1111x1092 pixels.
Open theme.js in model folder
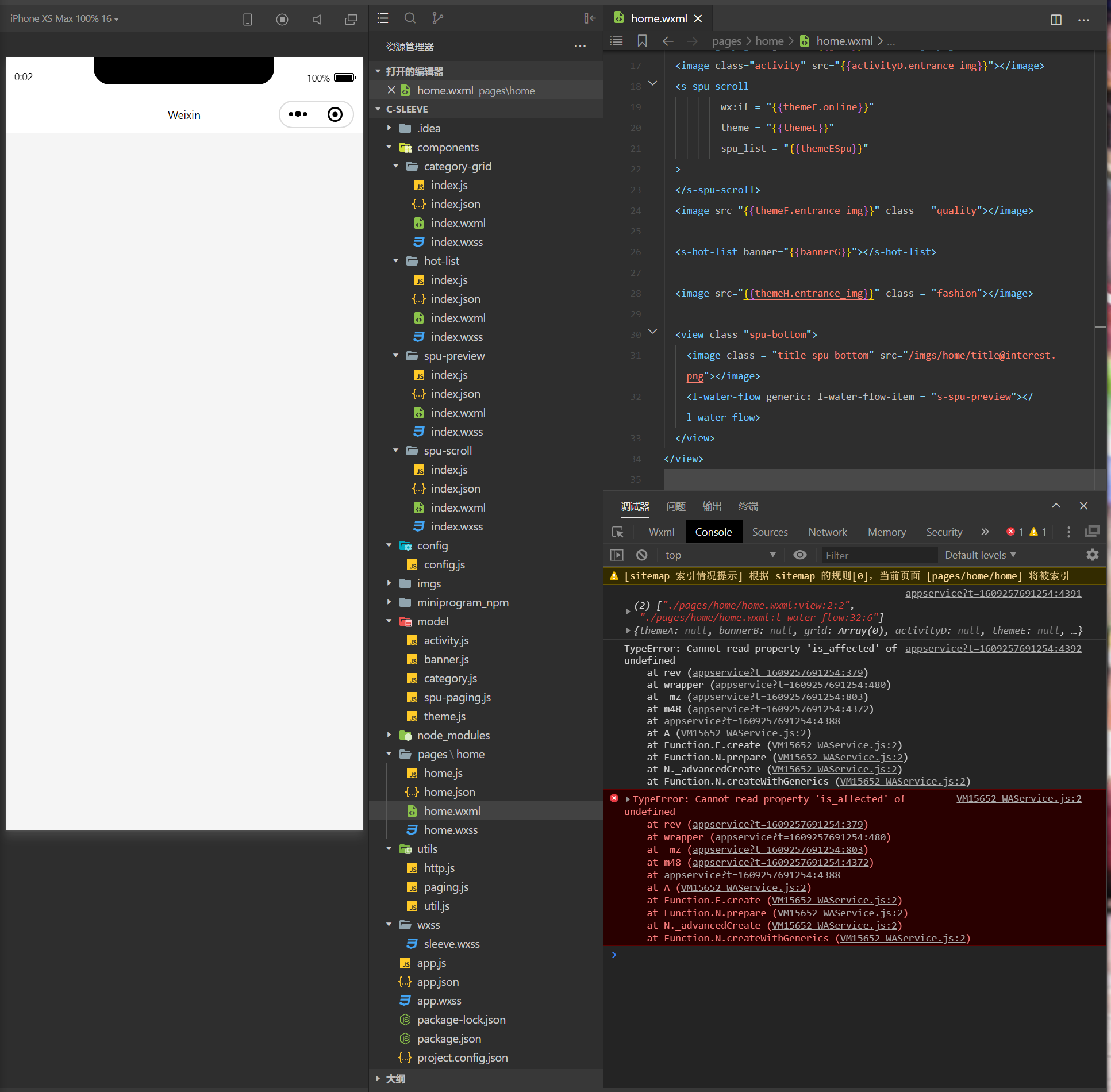(444, 716)
